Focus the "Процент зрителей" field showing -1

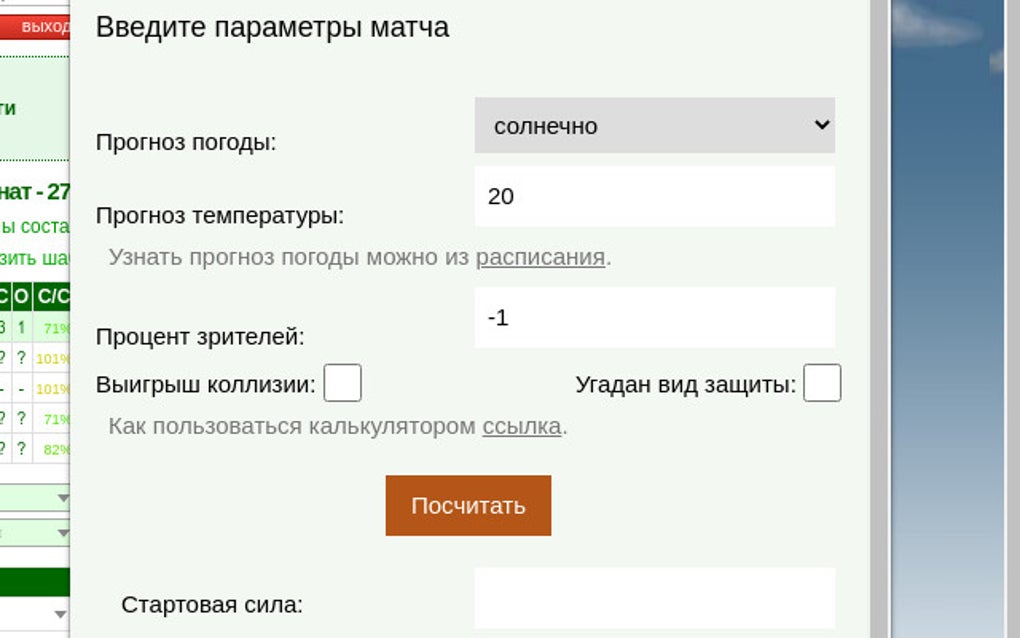[x=650, y=317]
